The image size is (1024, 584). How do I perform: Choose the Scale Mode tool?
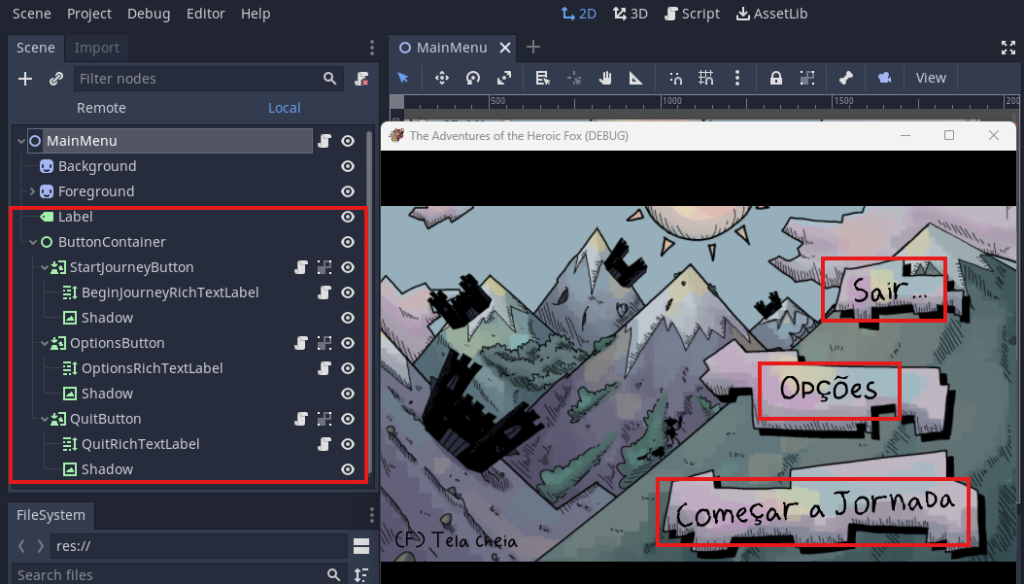(x=504, y=78)
